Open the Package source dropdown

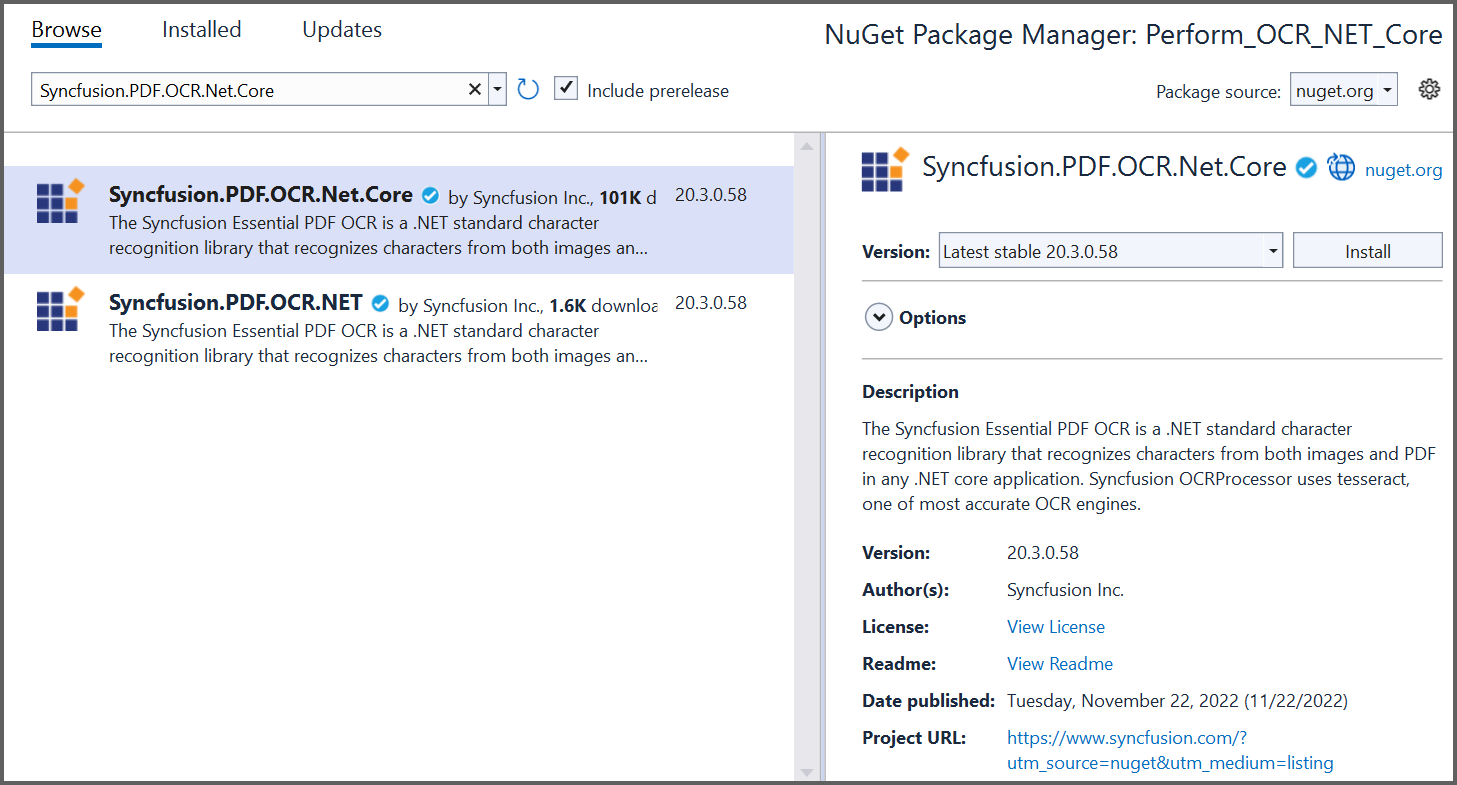click(x=1343, y=91)
